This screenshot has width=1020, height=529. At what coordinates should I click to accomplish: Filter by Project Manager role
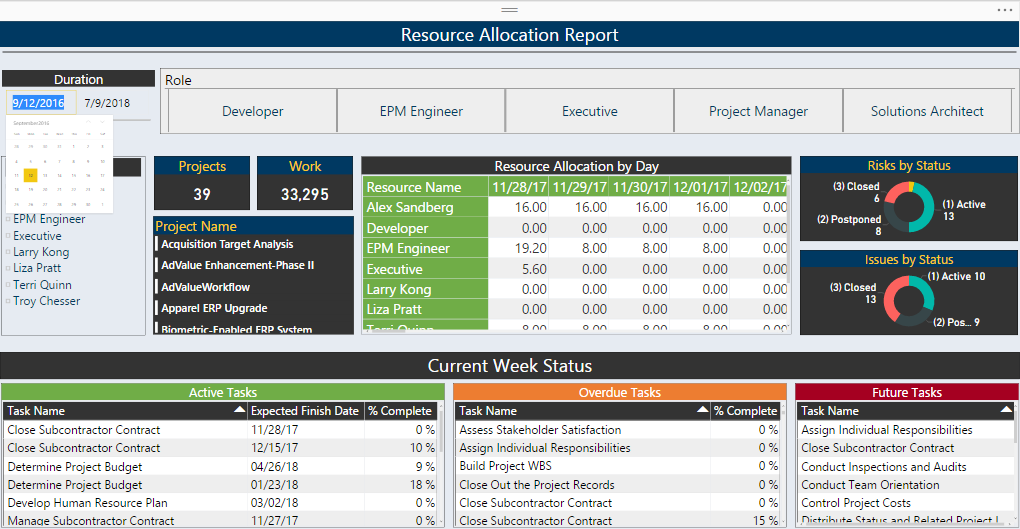pos(758,111)
